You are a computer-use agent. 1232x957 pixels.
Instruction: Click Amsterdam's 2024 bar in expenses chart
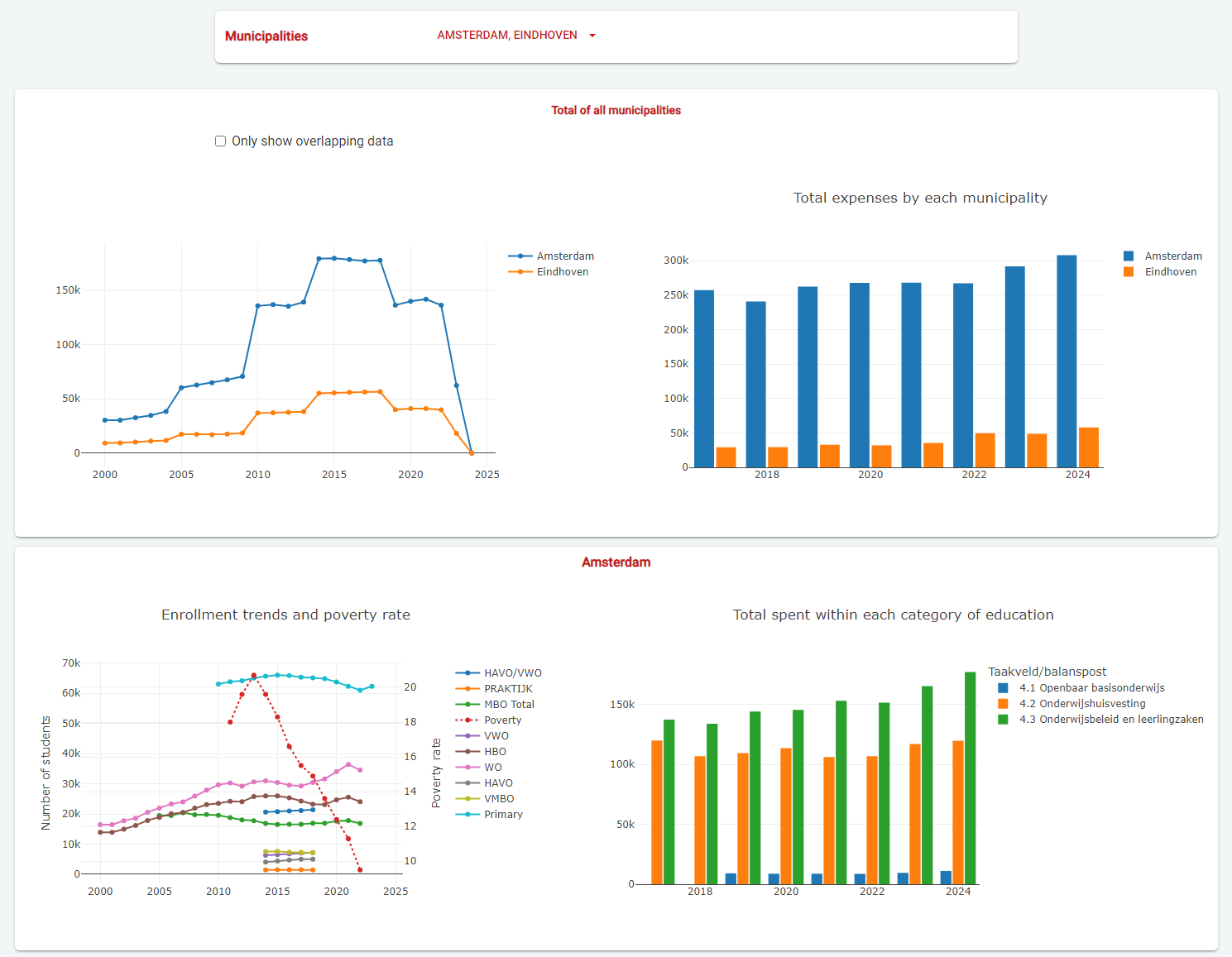[x=1067, y=361]
